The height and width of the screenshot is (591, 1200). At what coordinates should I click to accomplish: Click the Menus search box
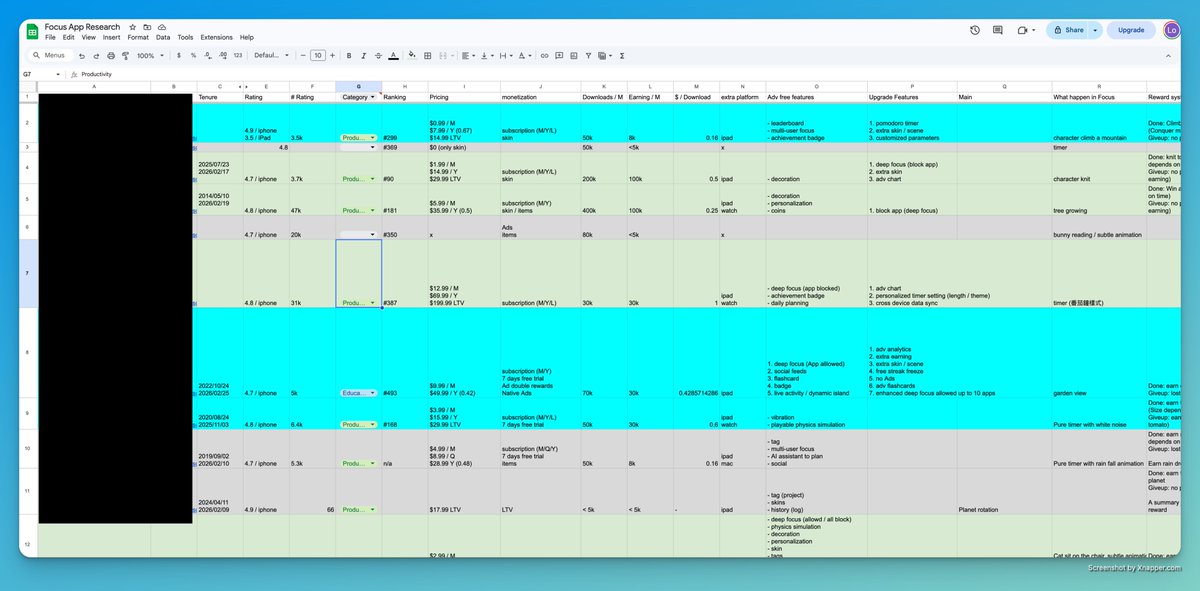coord(49,55)
